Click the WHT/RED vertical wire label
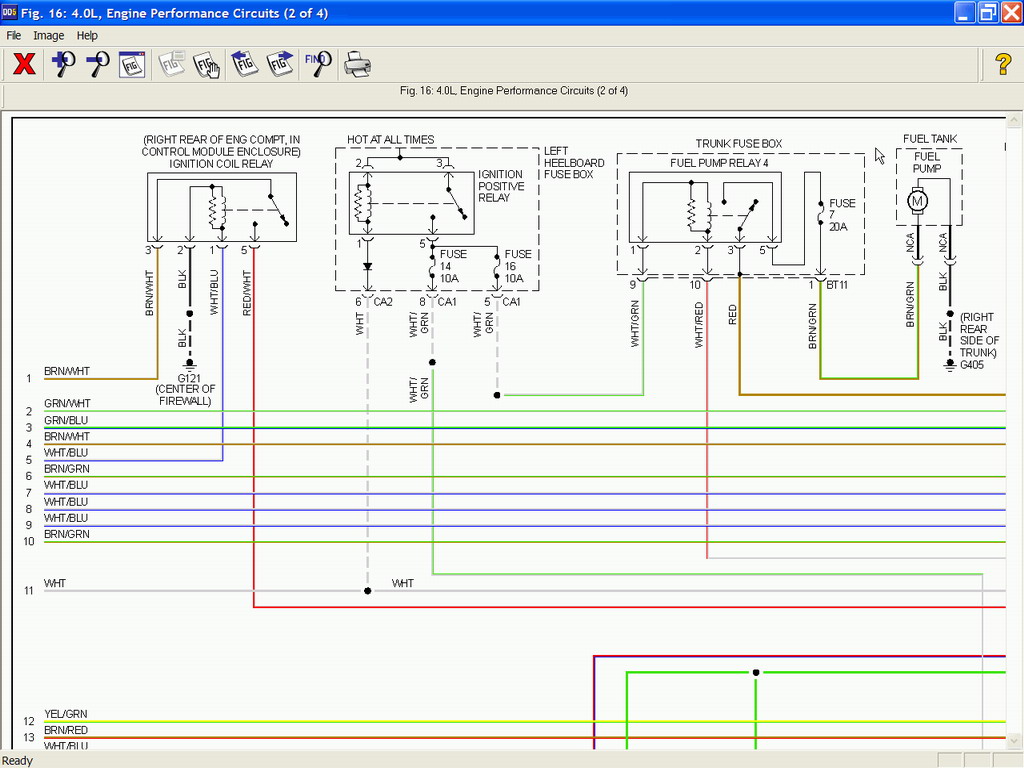 [x=699, y=325]
